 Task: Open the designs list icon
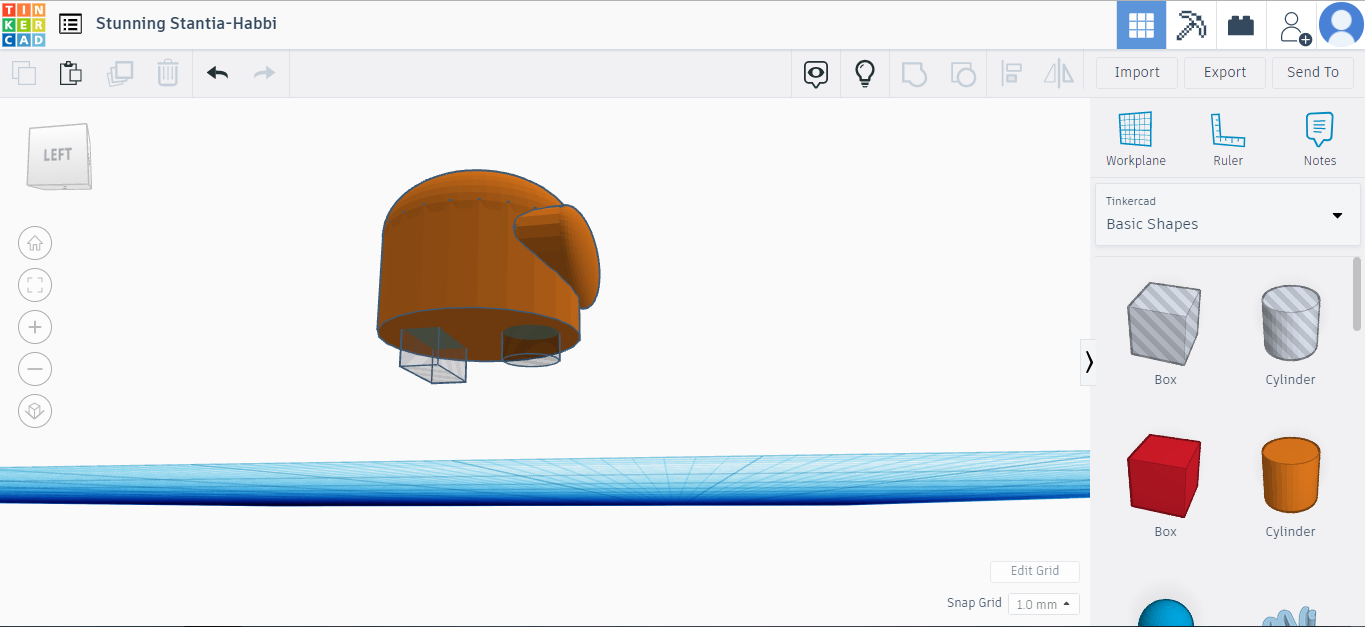coord(71,24)
